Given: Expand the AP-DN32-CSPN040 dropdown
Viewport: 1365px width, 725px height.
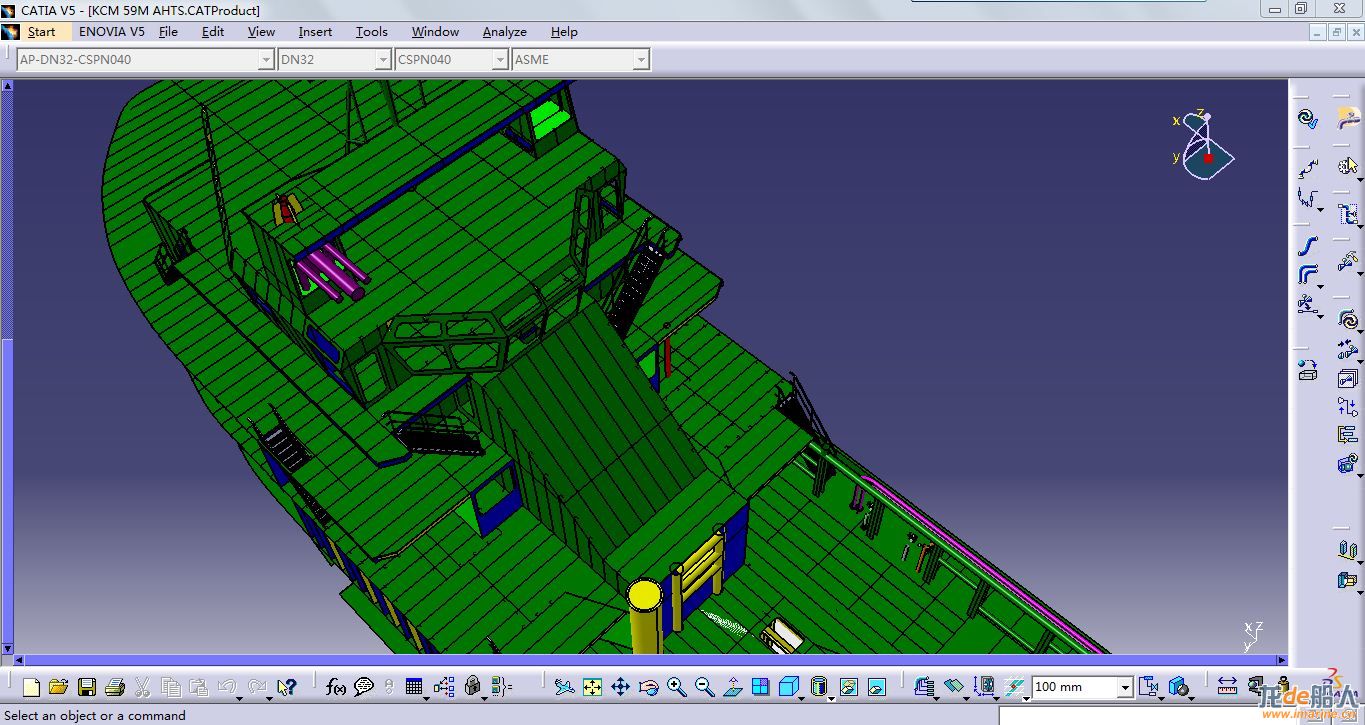Looking at the screenshot, I should [x=266, y=60].
